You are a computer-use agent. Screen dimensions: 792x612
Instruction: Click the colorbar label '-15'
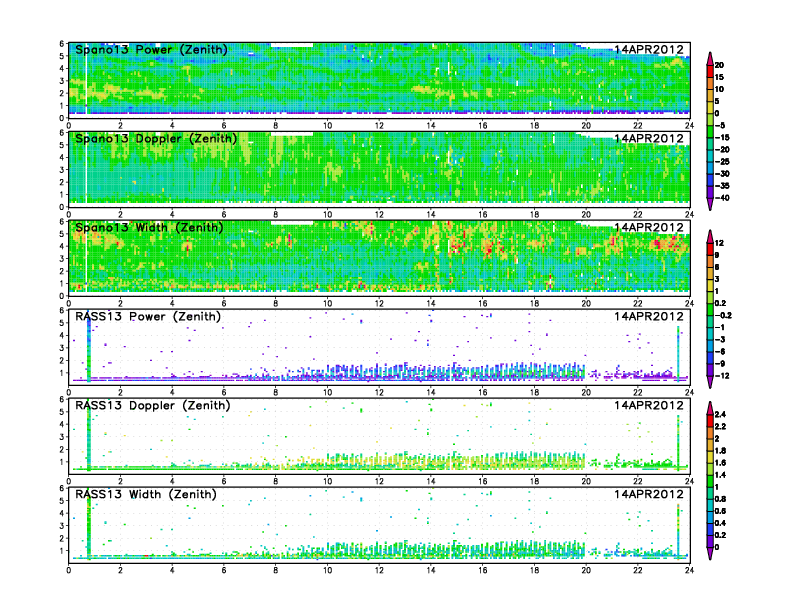(x=722, y=137)
